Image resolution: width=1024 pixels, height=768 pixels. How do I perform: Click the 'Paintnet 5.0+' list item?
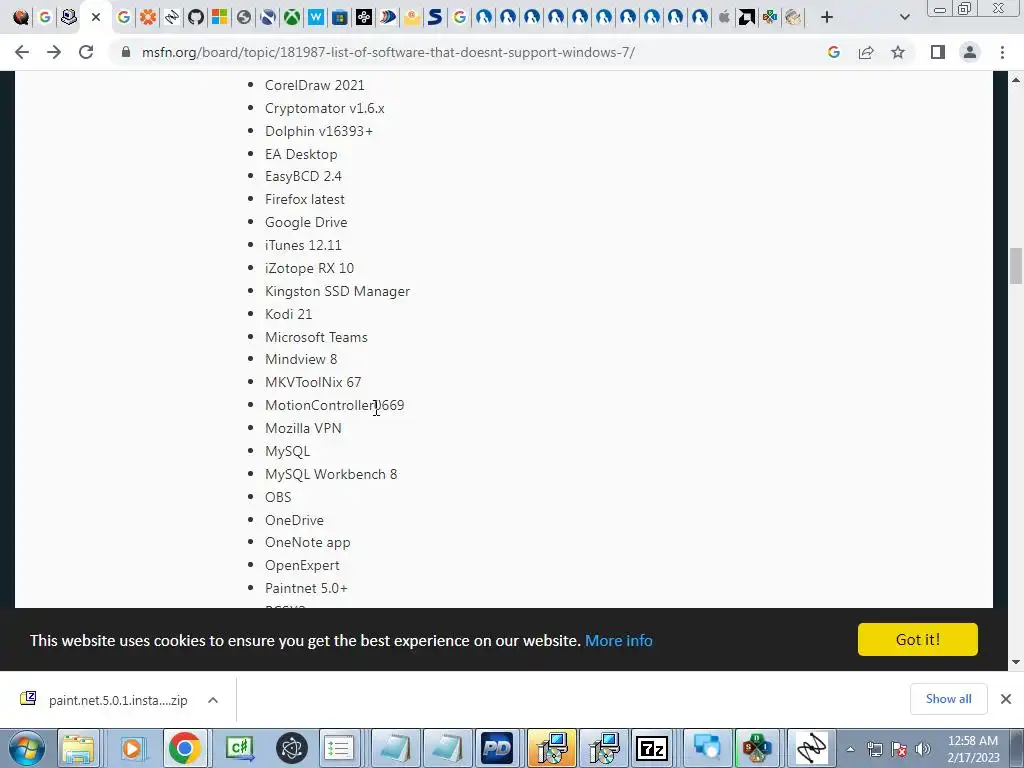pos(306,588)
